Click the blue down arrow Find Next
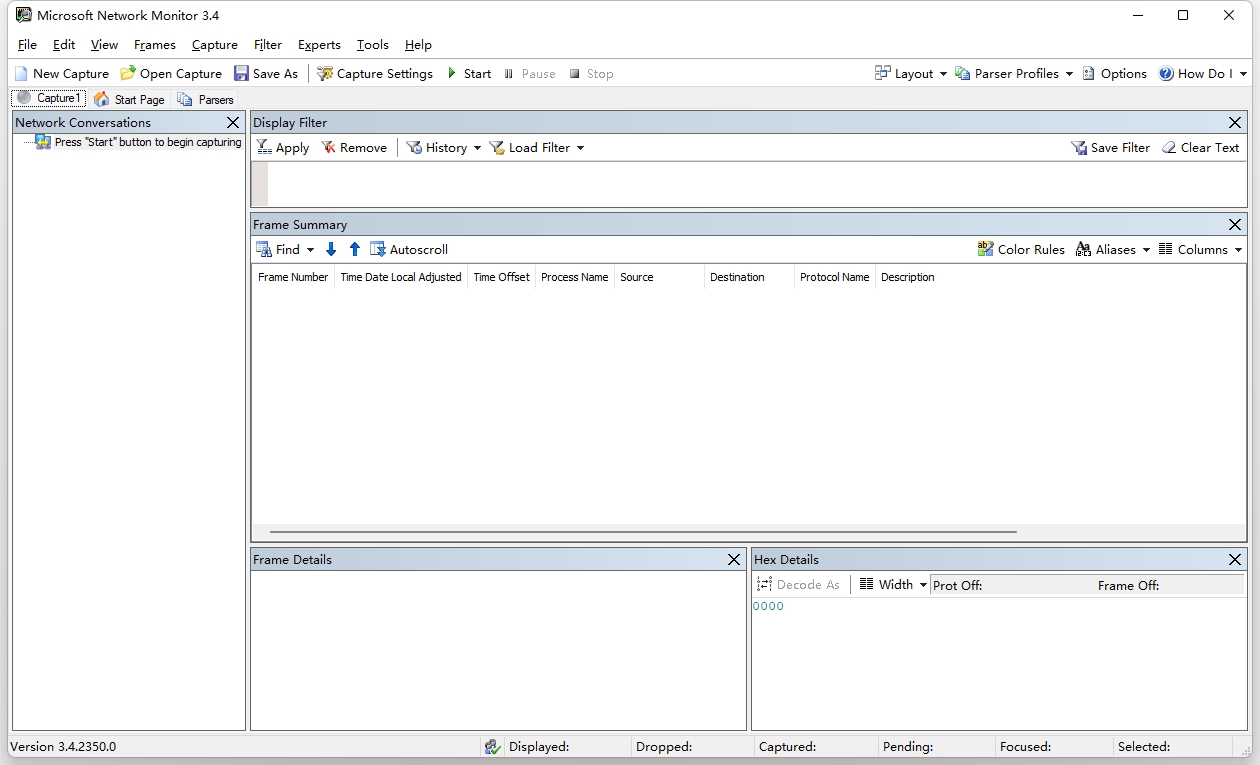The width and height of the screenshot is (1260, 765). 331,249
